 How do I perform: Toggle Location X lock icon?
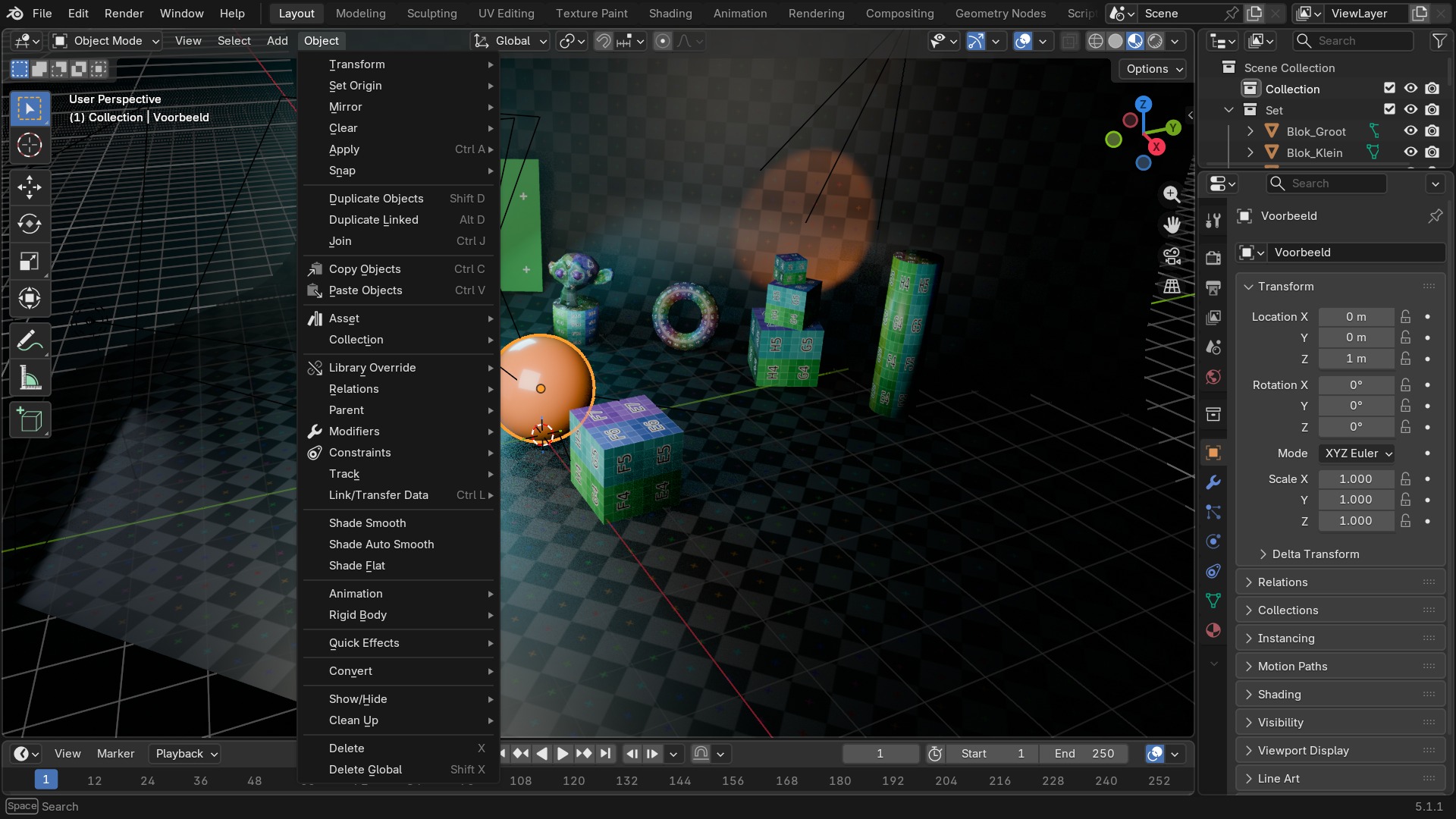click(x=1405, y=317)
